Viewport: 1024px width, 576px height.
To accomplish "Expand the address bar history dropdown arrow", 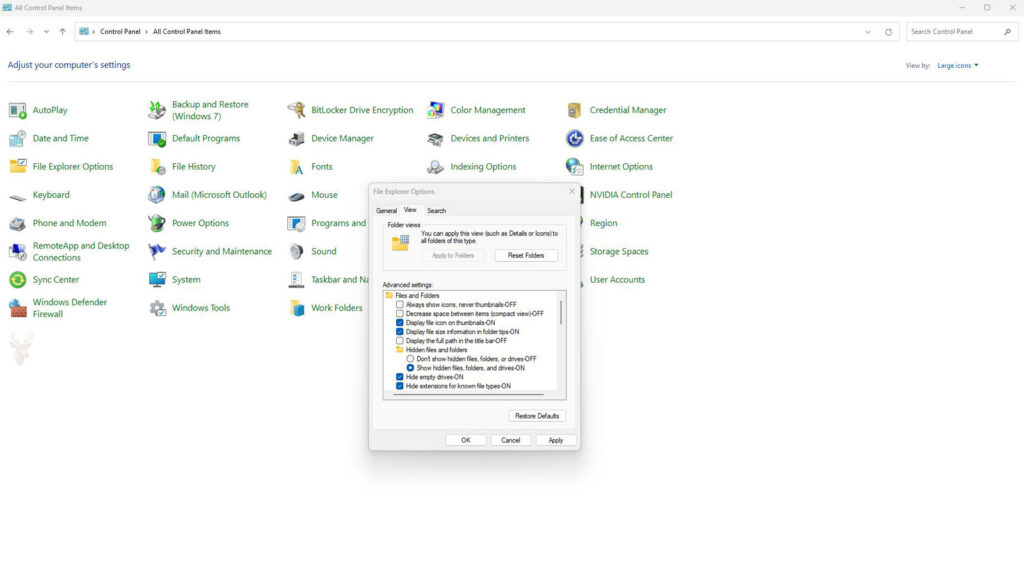I will tap(868, 32).
